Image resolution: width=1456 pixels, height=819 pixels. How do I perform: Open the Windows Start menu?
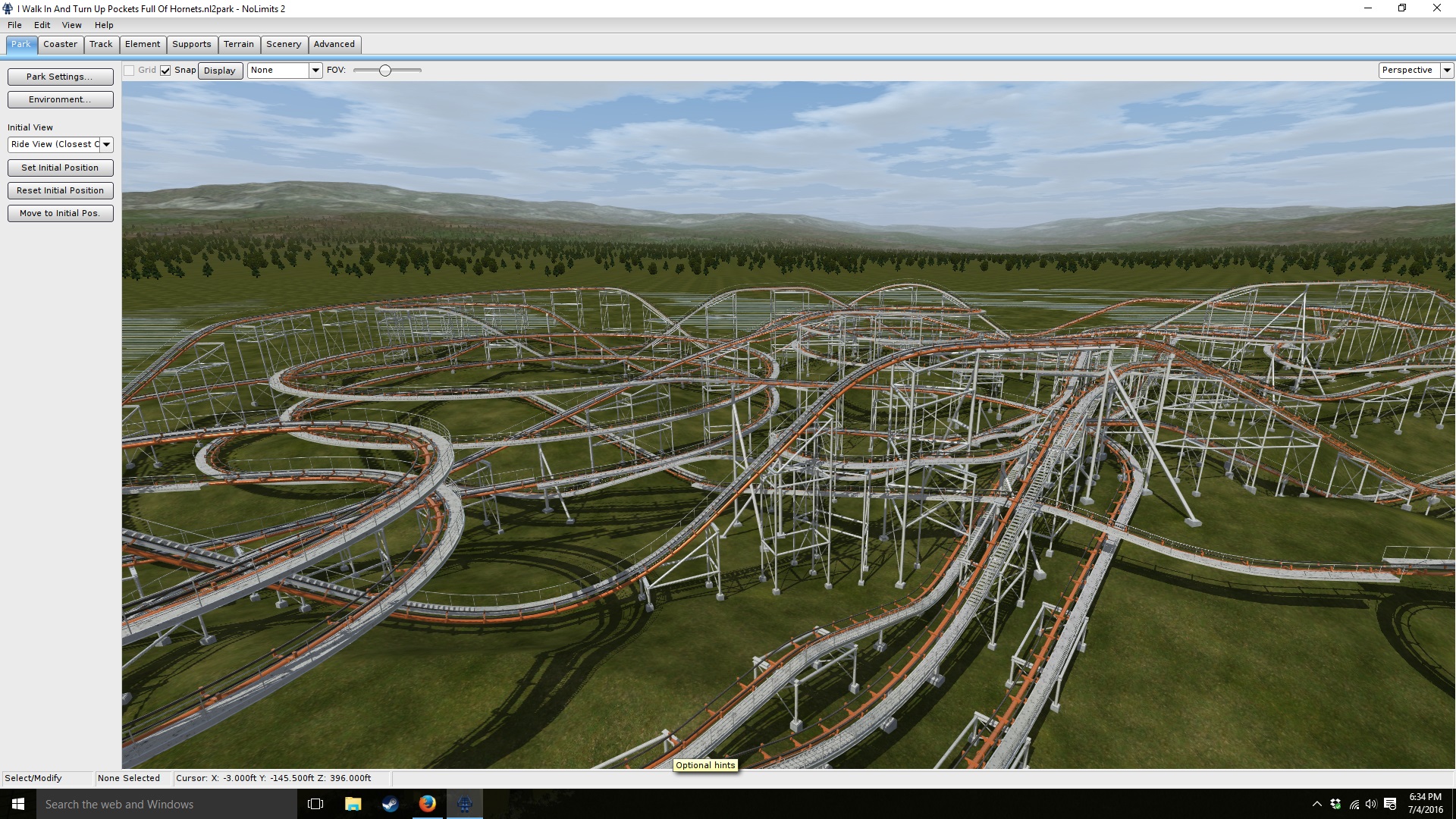point(18,804)
